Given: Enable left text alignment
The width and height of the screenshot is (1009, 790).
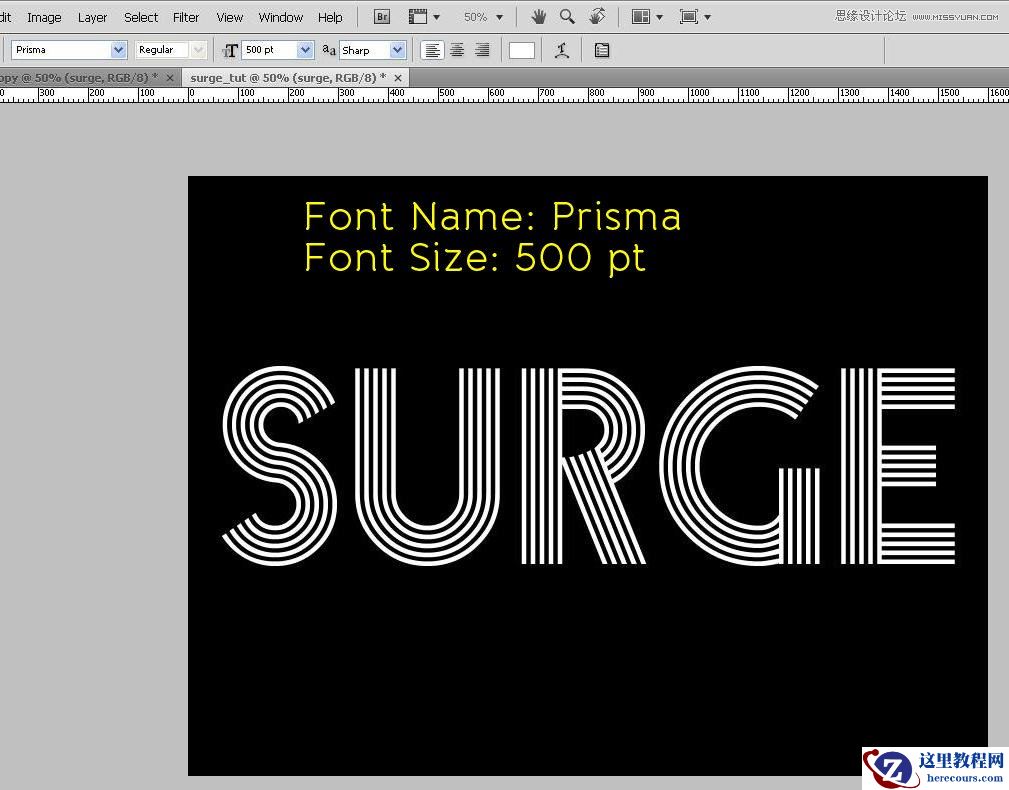Looking at the screenshot, I should 432,49.
